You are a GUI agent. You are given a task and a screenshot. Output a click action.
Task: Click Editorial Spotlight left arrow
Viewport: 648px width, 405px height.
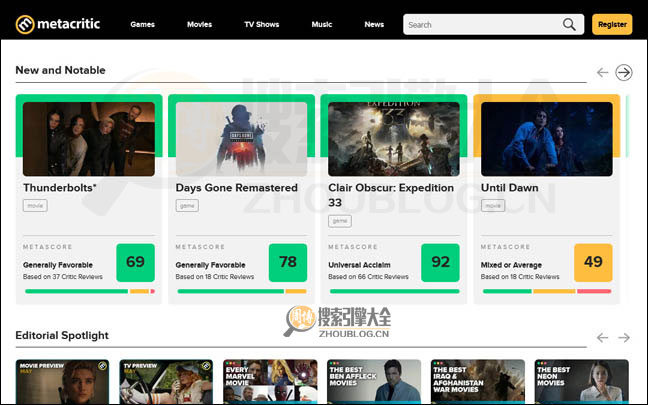click(602, 337)
